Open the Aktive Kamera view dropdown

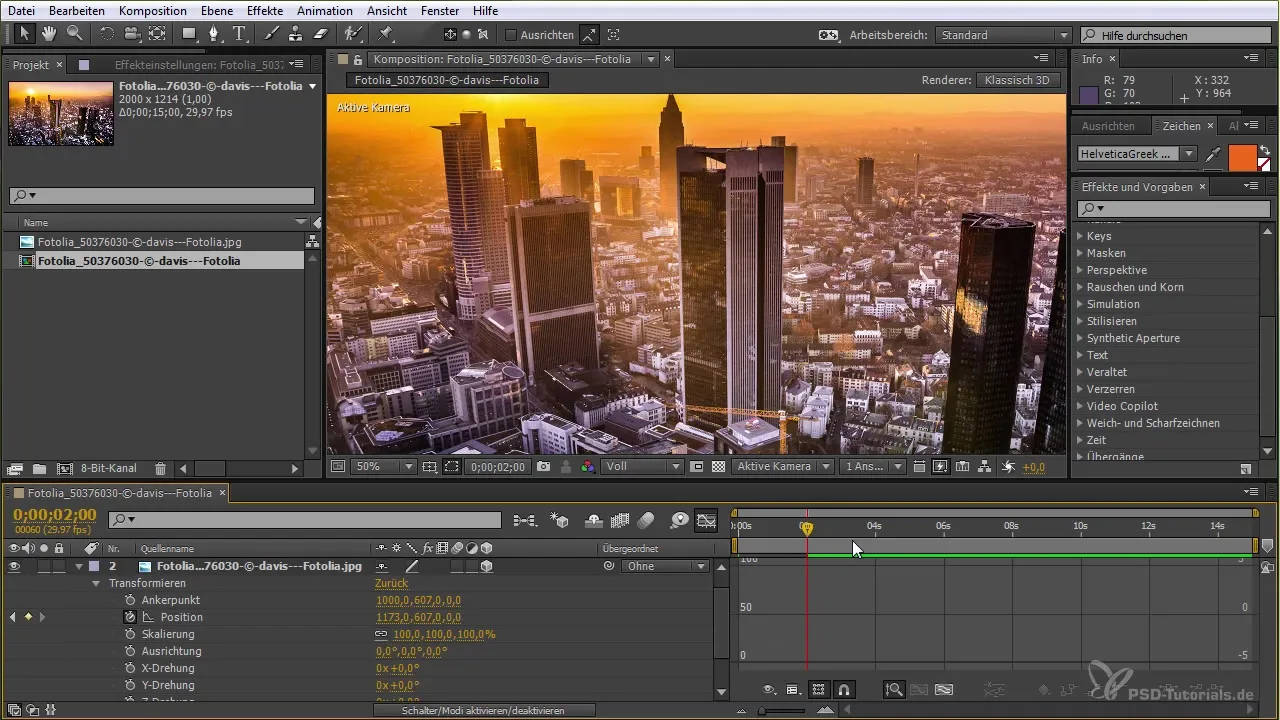tap(782, 466)
